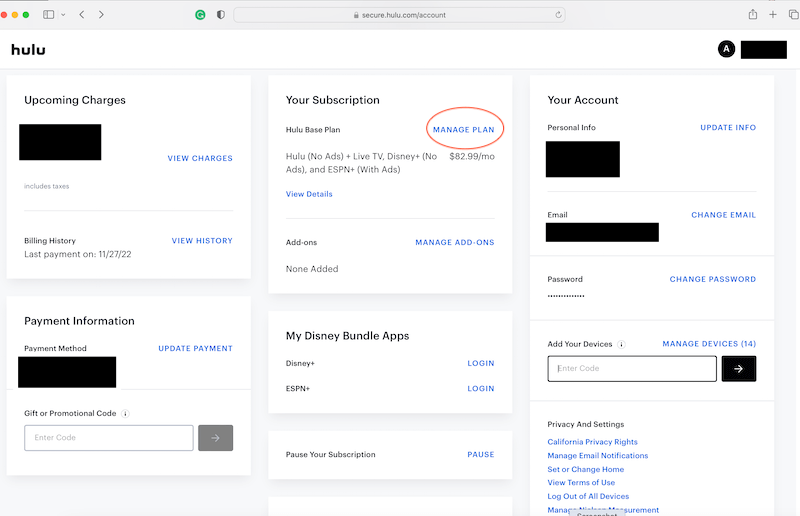
Task: Open Manage Plan link
Action: point(464,130)
